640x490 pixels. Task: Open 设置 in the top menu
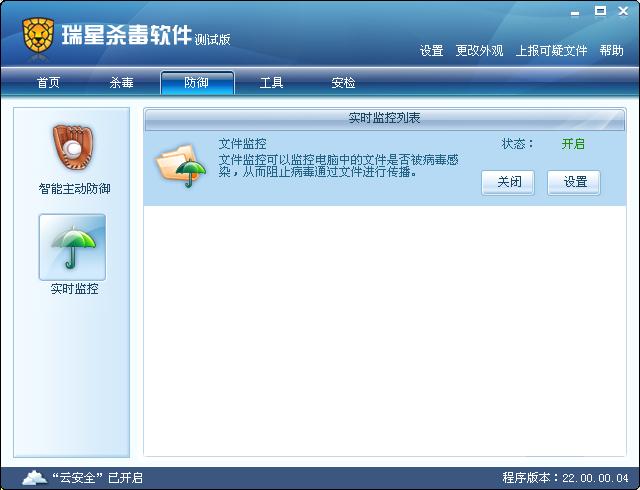(x=432, y=51)
